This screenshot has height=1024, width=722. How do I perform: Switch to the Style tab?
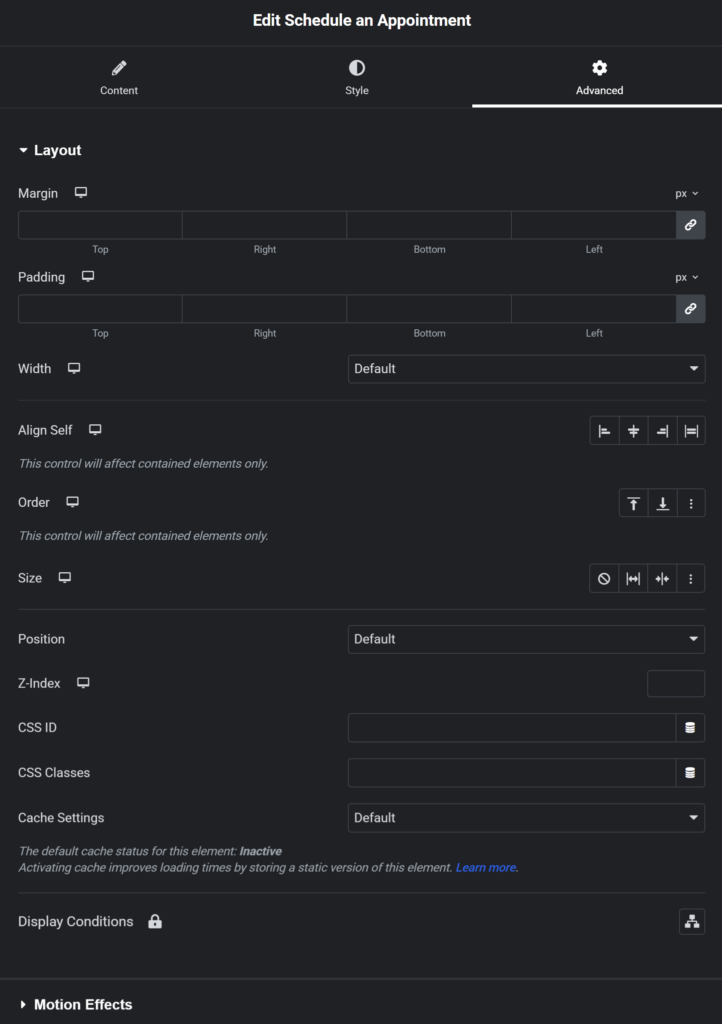(356, 78)
